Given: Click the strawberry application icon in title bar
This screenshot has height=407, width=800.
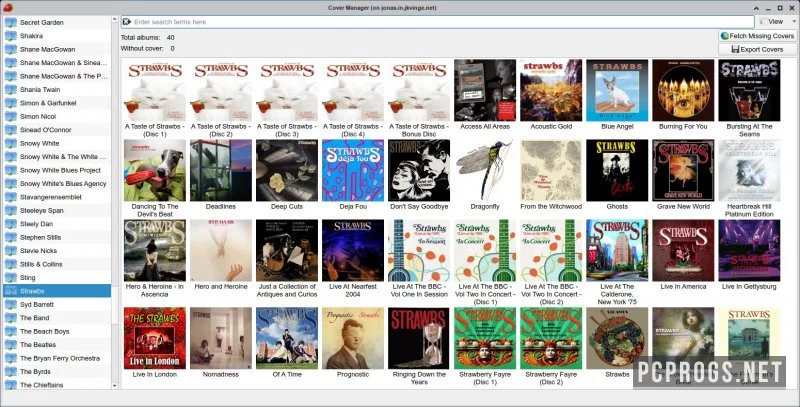Looking at the screenshot, I should [x=7, y=8].
